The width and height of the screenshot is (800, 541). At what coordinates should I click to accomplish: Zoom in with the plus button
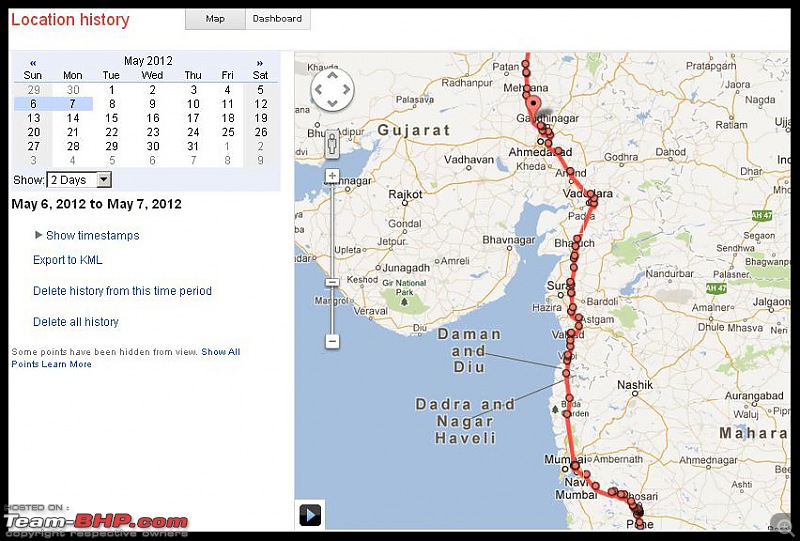pos(332,176)
